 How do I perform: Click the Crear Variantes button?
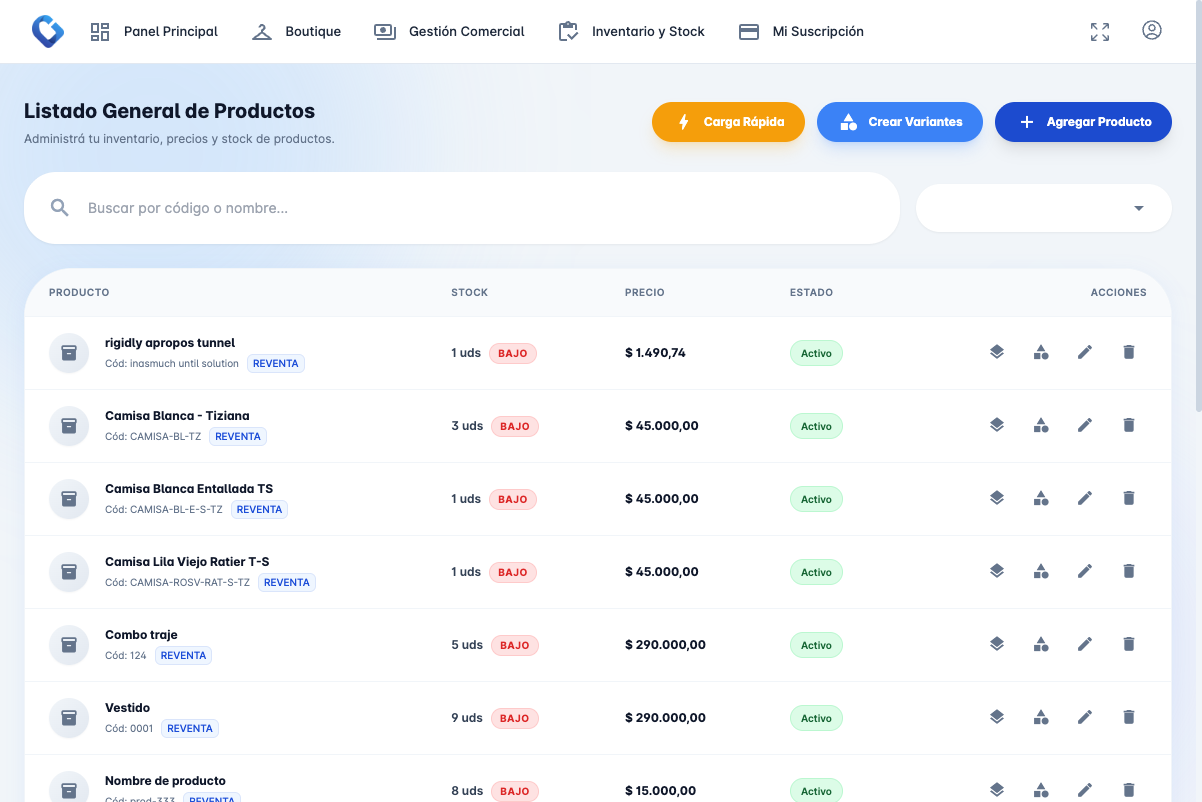(x=900, y=122)
